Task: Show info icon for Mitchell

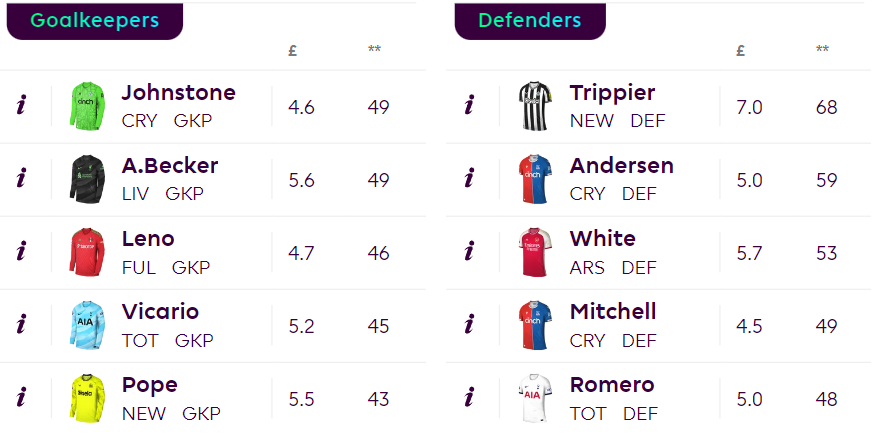Action: click(469, 325)
